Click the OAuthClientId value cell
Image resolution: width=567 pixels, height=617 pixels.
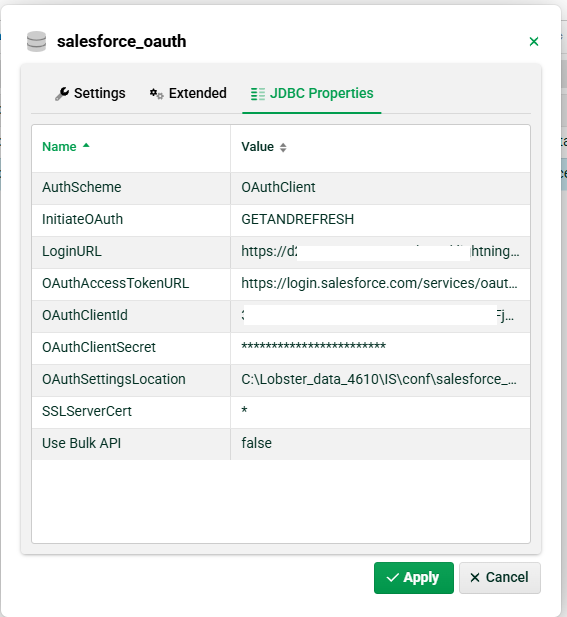(378, 315)
